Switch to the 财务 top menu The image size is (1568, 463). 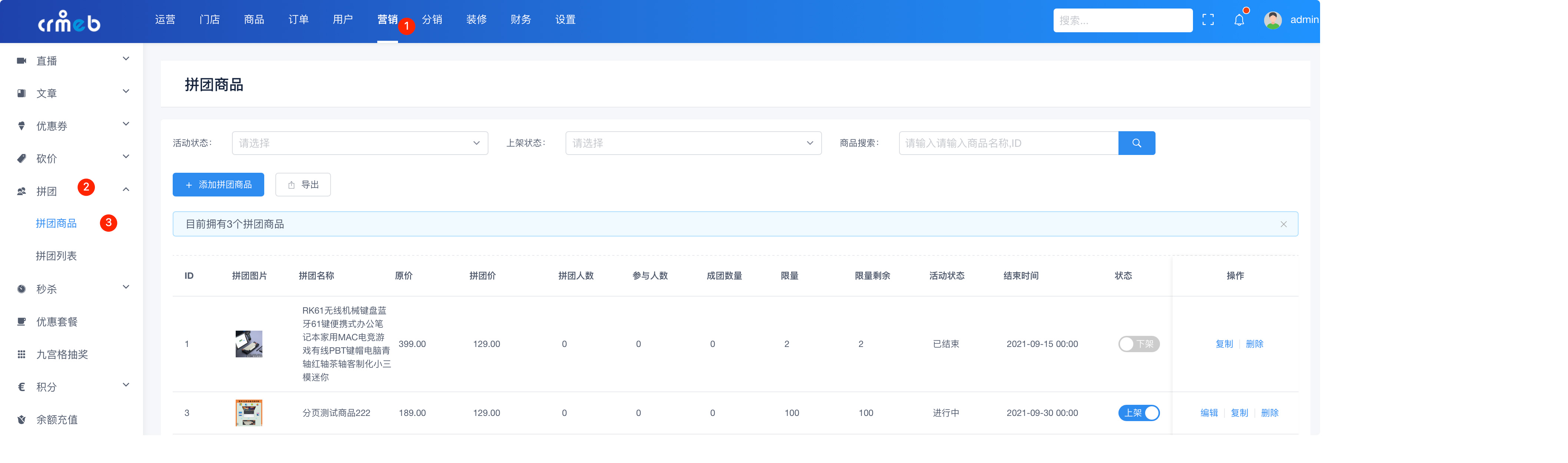pos(520,20)
